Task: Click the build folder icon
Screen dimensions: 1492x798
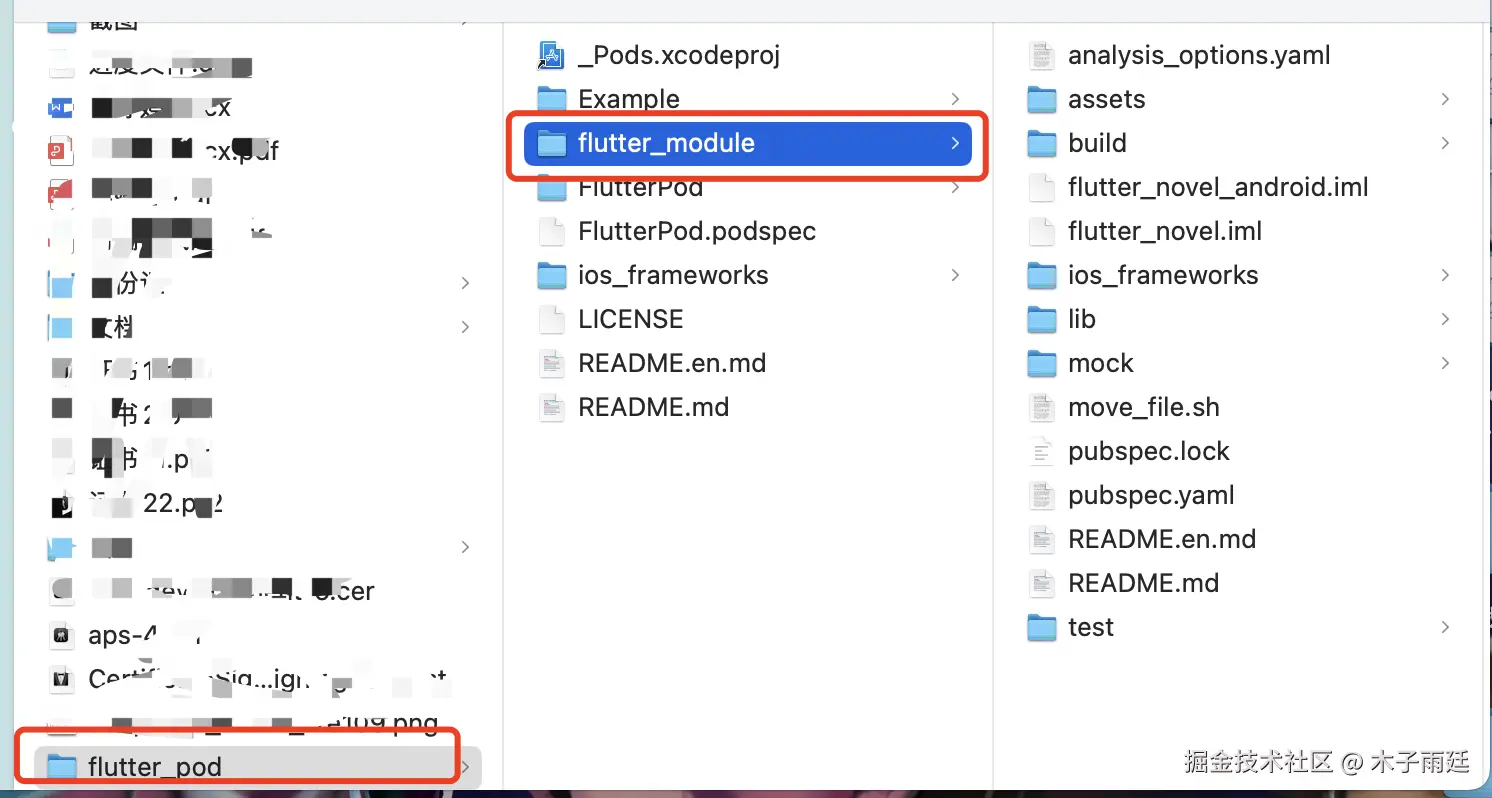Action: point(1042,143)
